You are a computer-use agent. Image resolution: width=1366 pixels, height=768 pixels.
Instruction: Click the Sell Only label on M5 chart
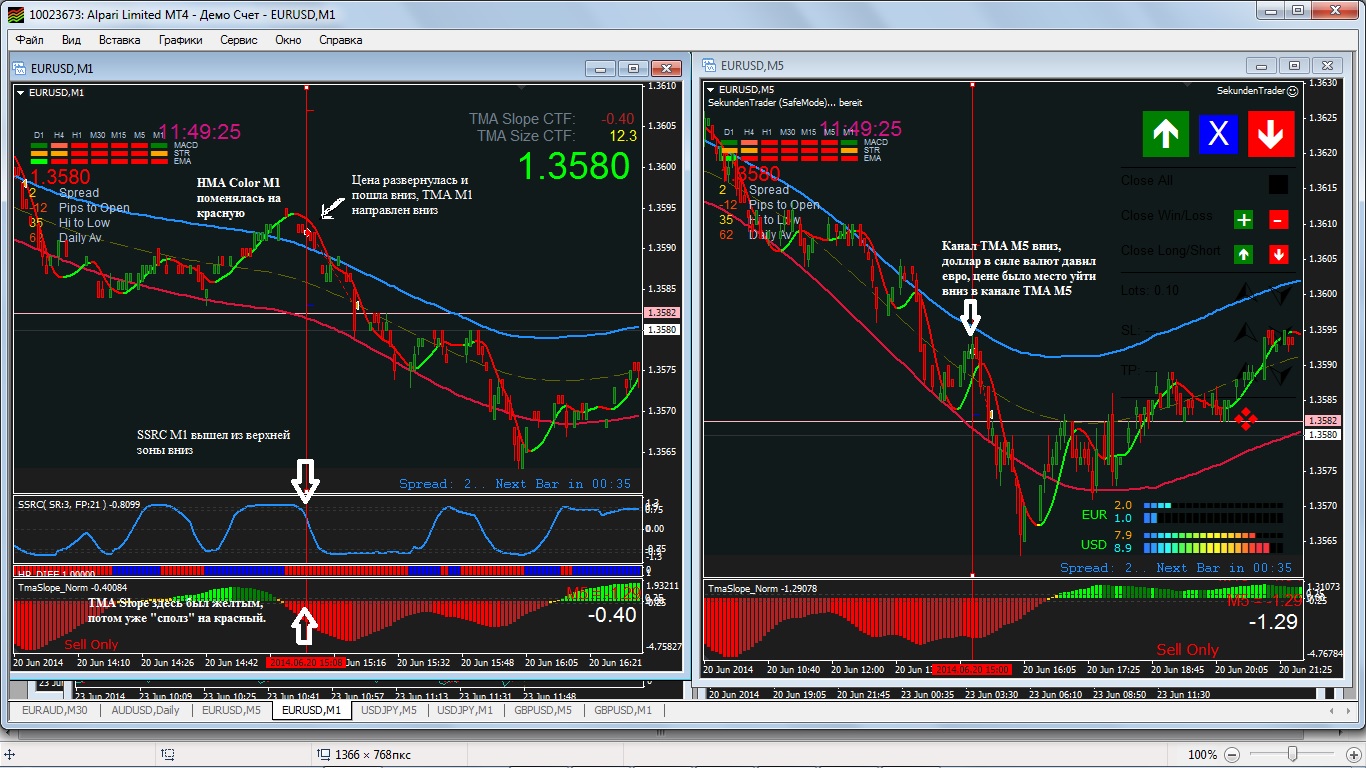tap(1187, 650)
